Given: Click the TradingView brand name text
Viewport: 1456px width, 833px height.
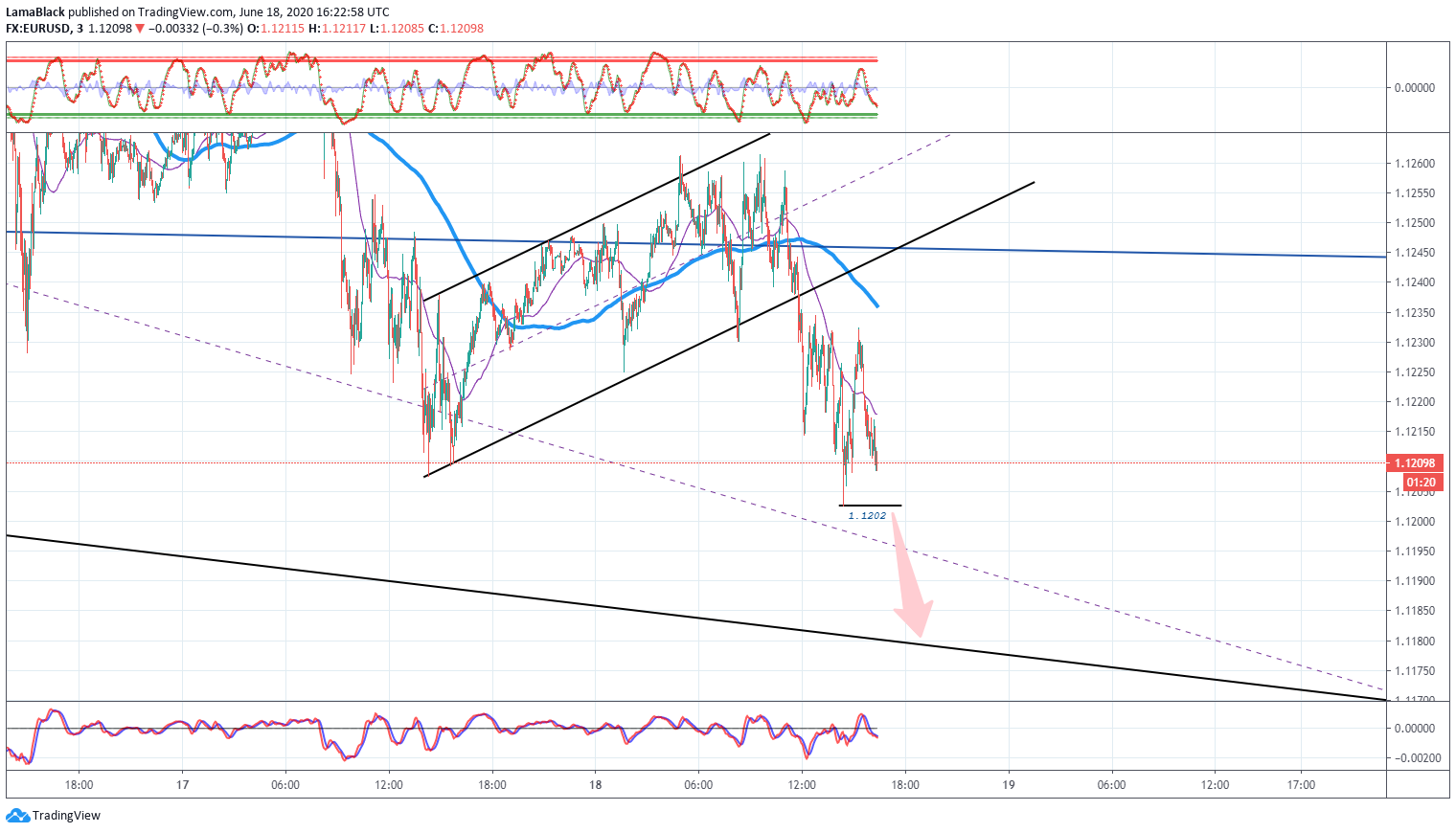Looking at the screenshot, I should (66, 816).
